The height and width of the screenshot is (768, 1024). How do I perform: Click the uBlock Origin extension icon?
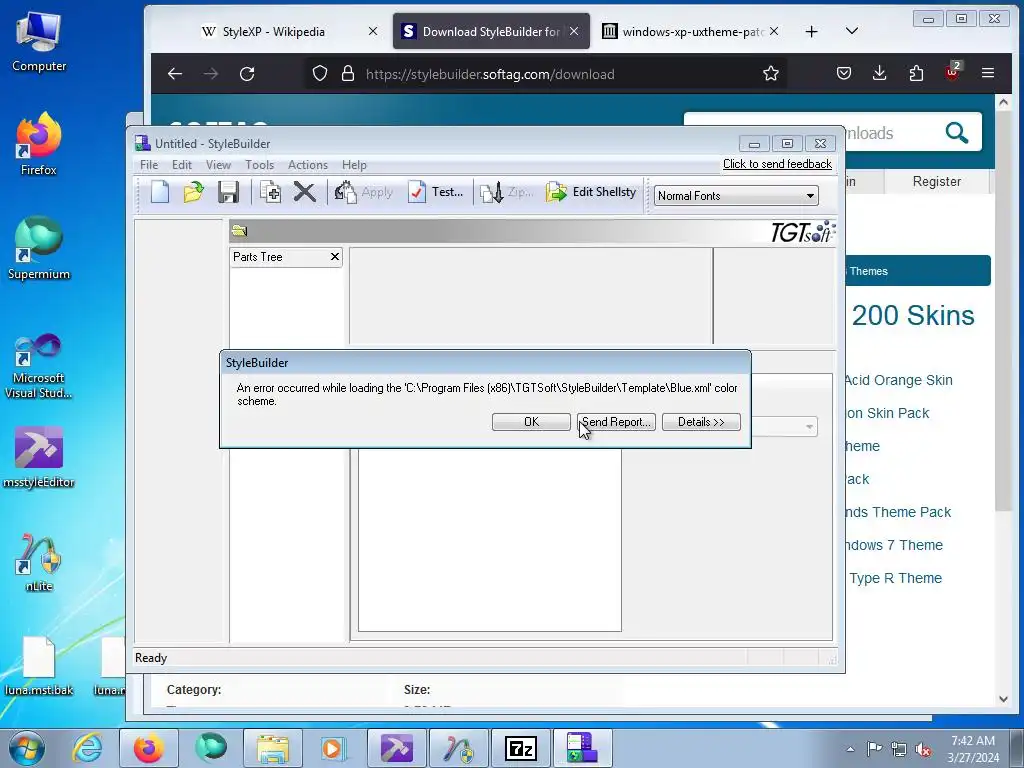point(952,72)
